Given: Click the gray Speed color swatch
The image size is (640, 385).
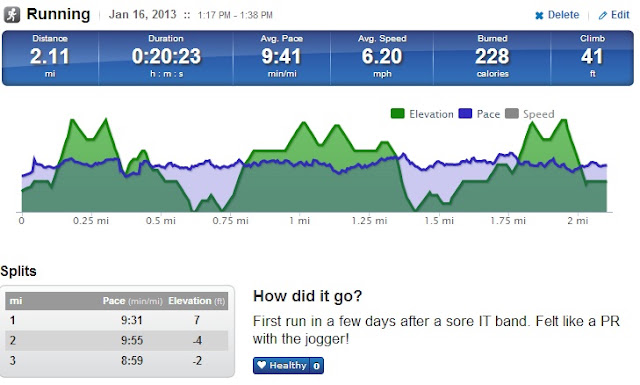Looking at the screenshot, I should coord(512,113).
